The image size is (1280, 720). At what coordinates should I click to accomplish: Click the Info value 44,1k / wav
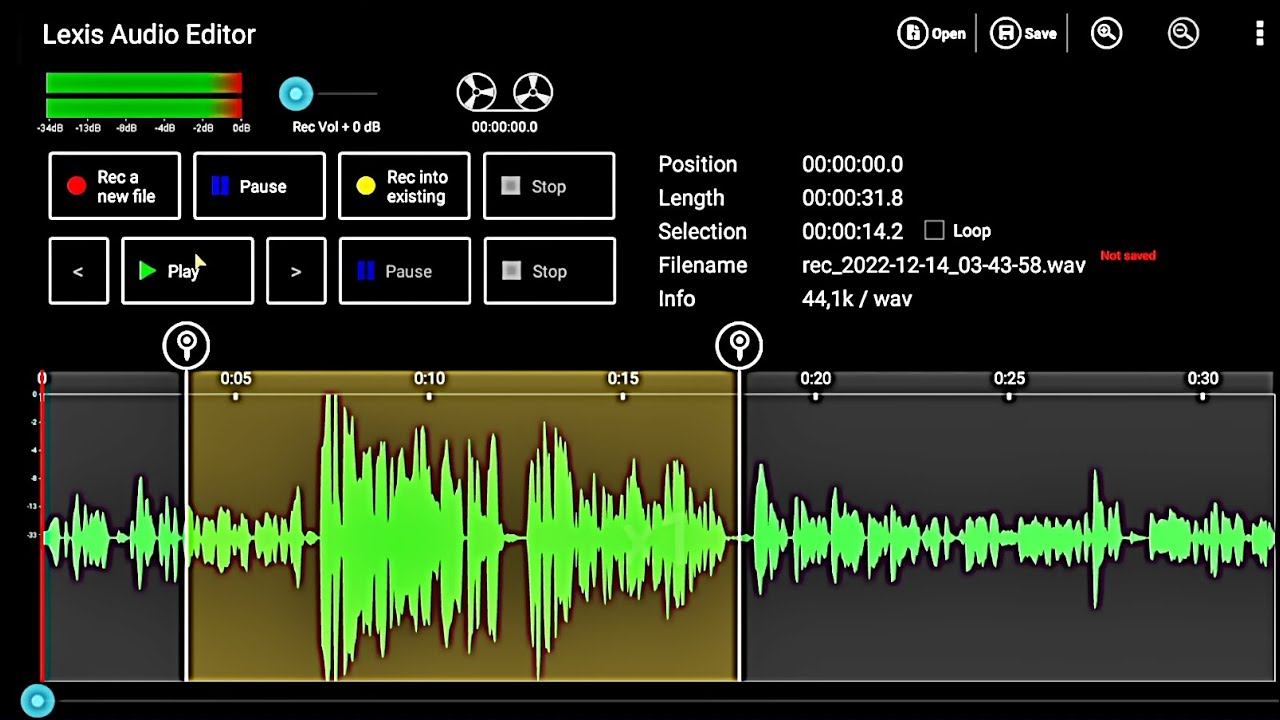[x=857, y=299]
